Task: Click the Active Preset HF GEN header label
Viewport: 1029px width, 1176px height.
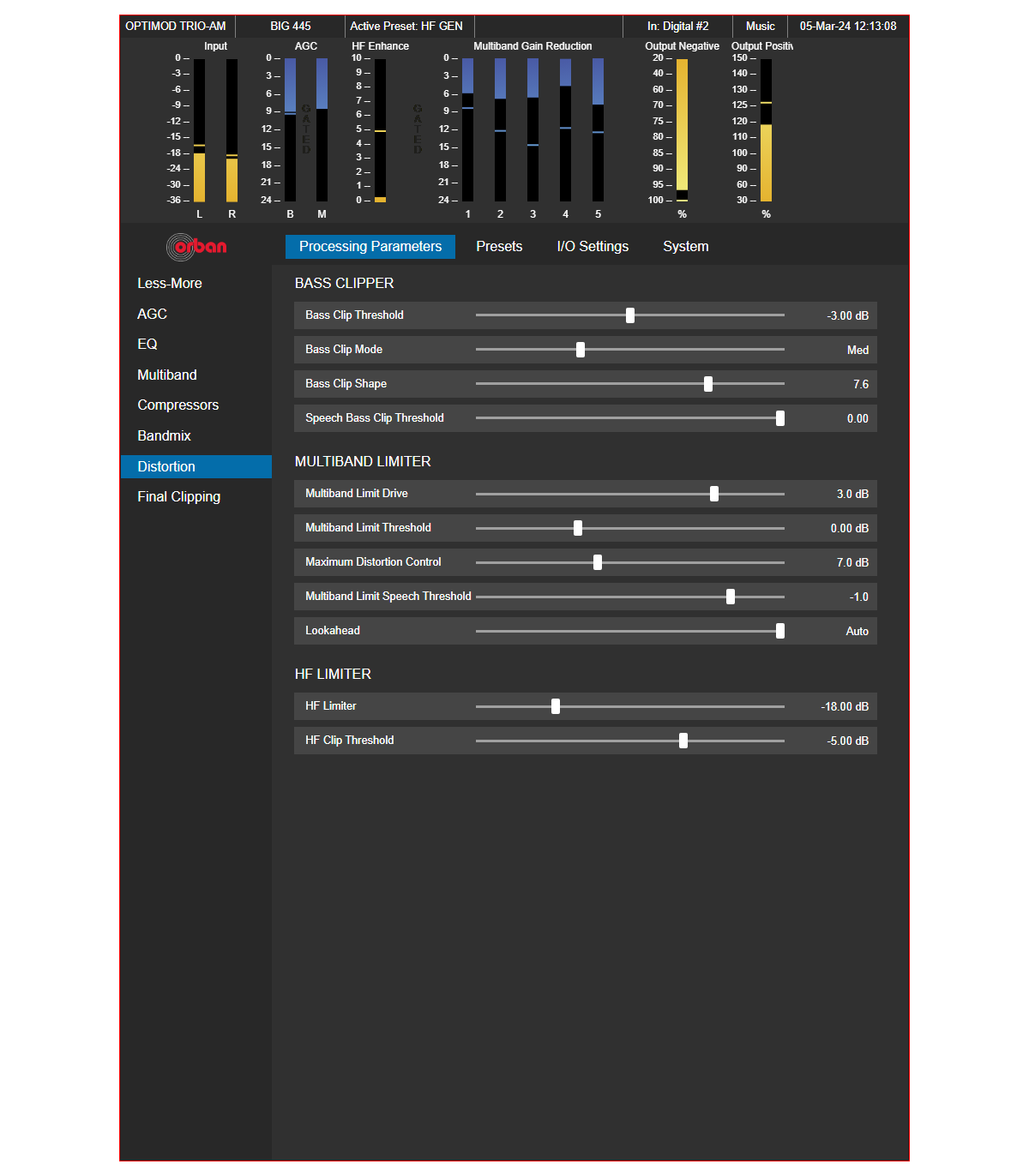Action: (406, 27)
